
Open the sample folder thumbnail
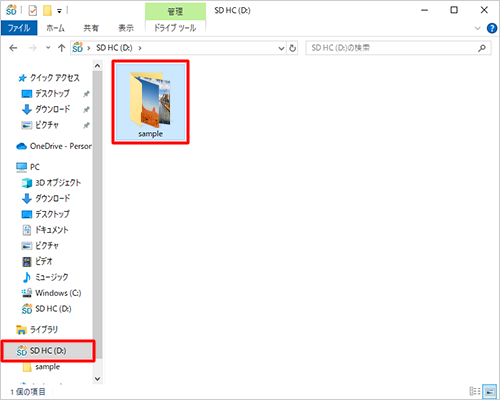click(150, 102)
